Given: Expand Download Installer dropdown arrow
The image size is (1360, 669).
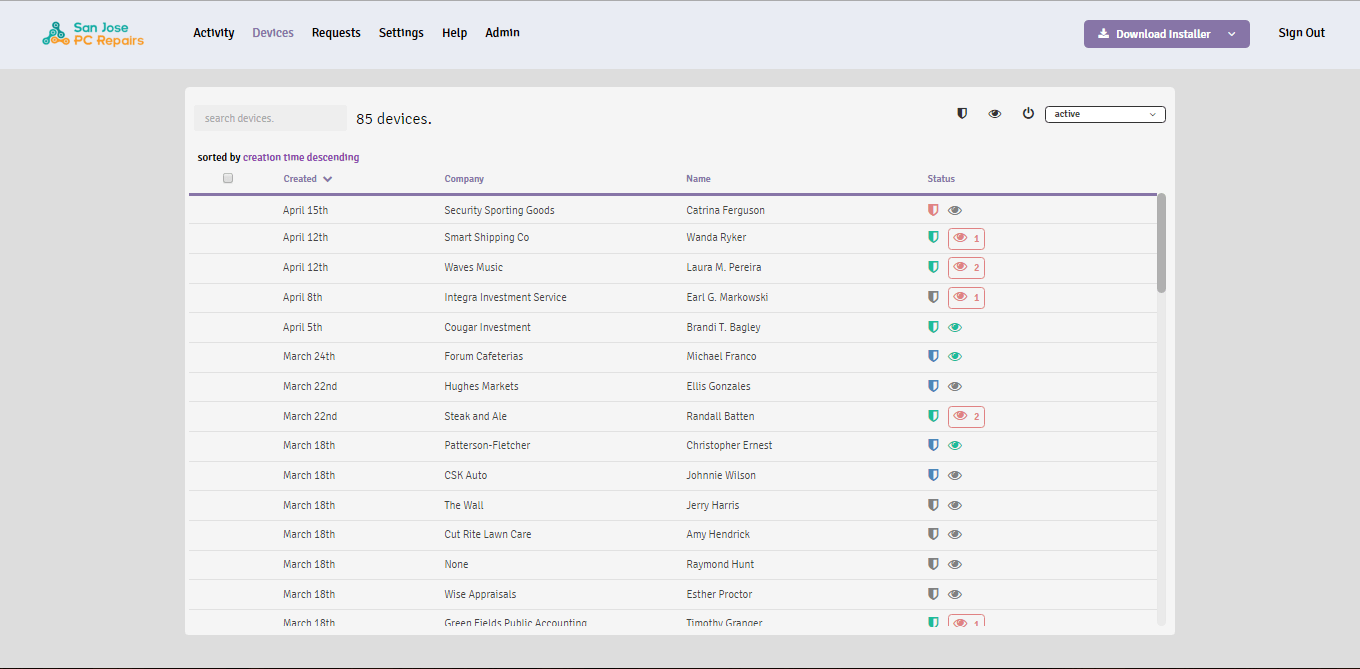Looking at the screenshot, I should [x=1232, y=34].
